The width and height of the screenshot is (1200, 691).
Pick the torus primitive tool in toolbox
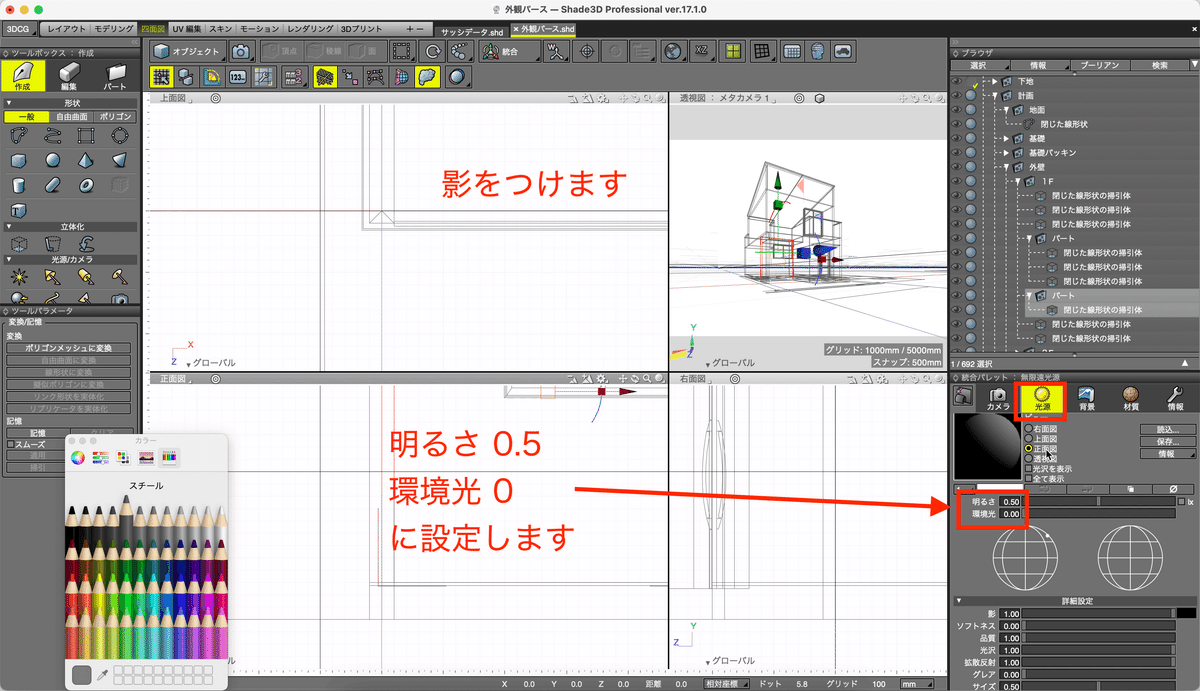coord(86,185)
